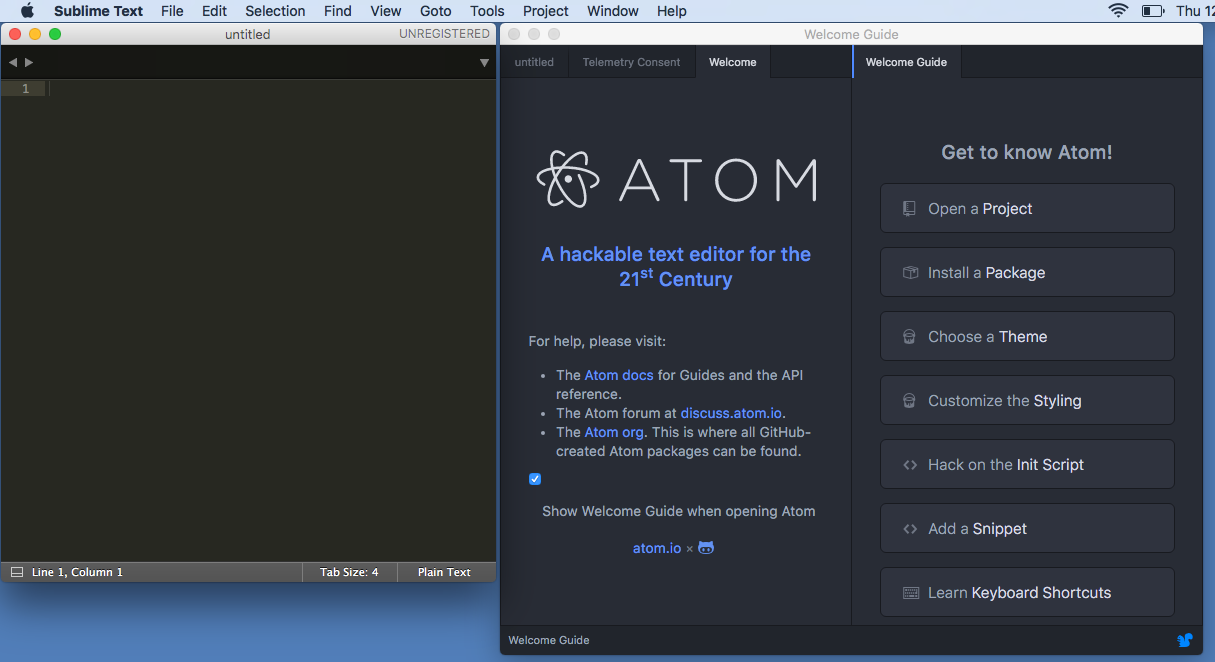Open the discuss.atom.io link
This screenshot has width=1215, height=662.
coord(731,413)
